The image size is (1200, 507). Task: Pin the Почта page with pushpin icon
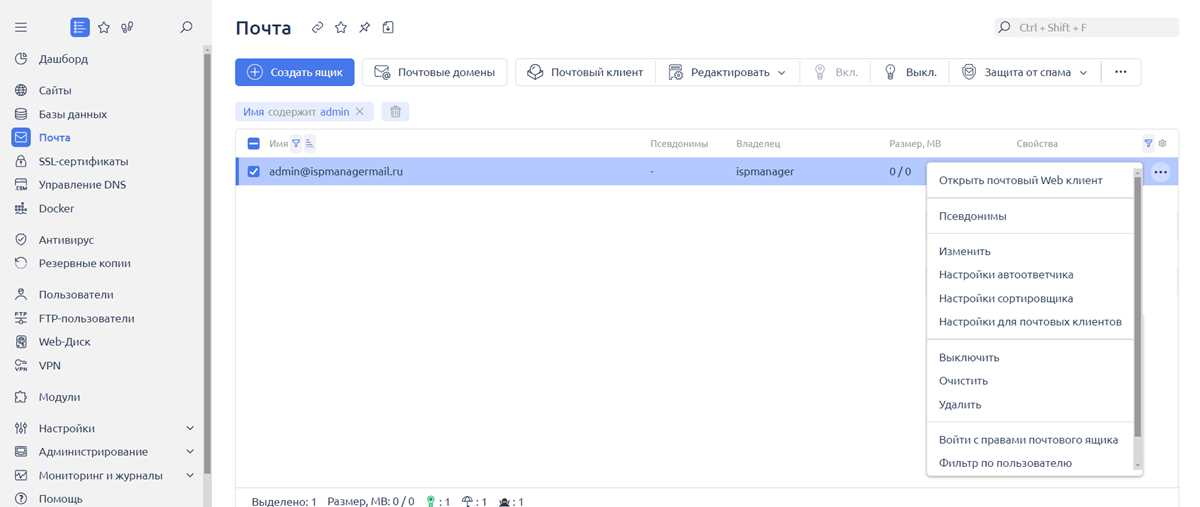[x=365, y=28]
